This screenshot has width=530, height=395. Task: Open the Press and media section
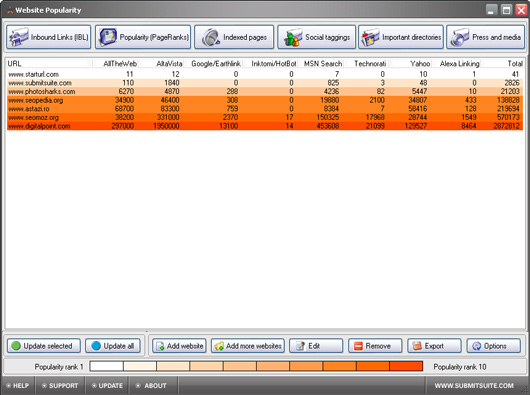coord(485,37)
